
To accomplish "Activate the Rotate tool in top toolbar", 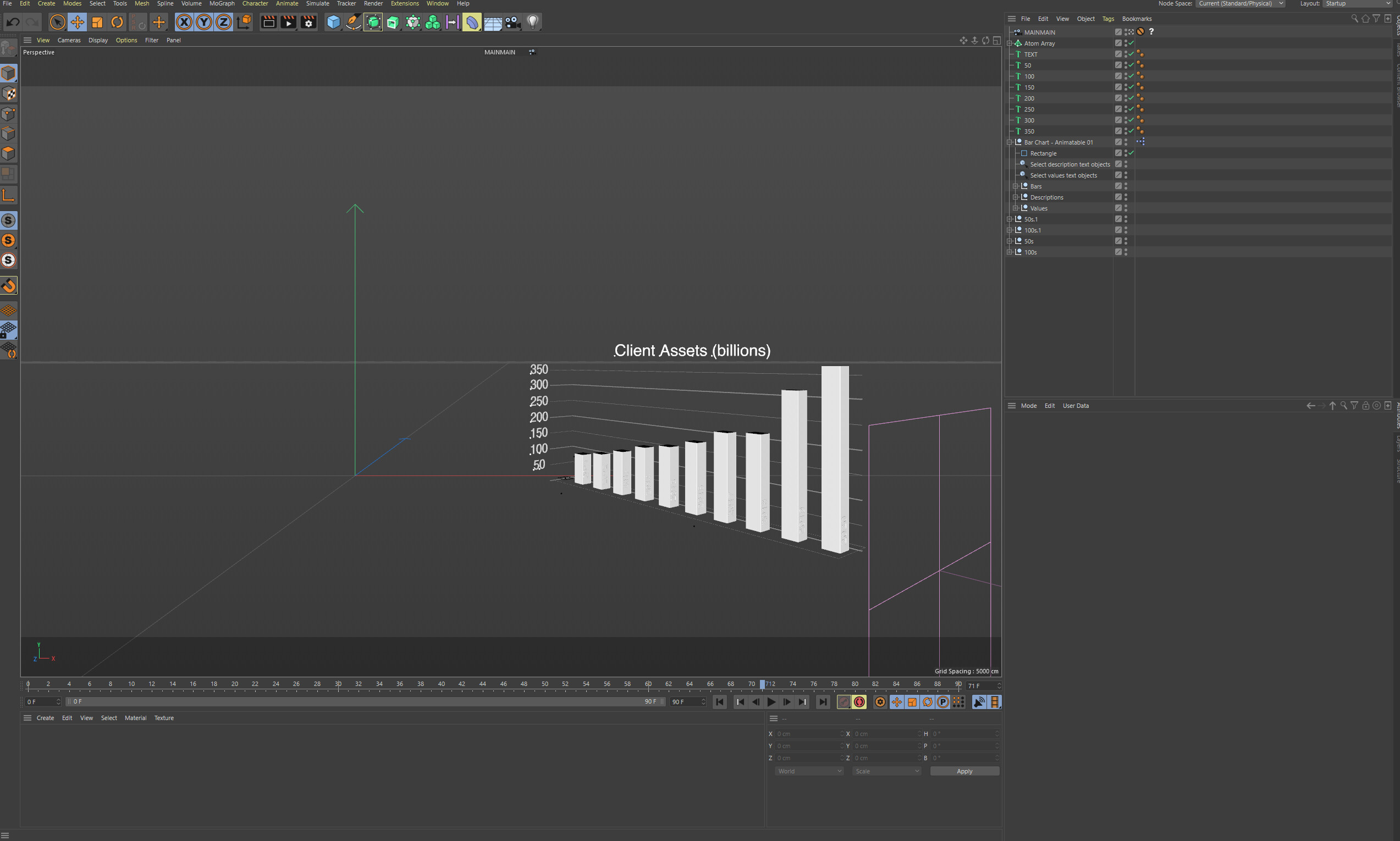I will [x=117, y=22].
